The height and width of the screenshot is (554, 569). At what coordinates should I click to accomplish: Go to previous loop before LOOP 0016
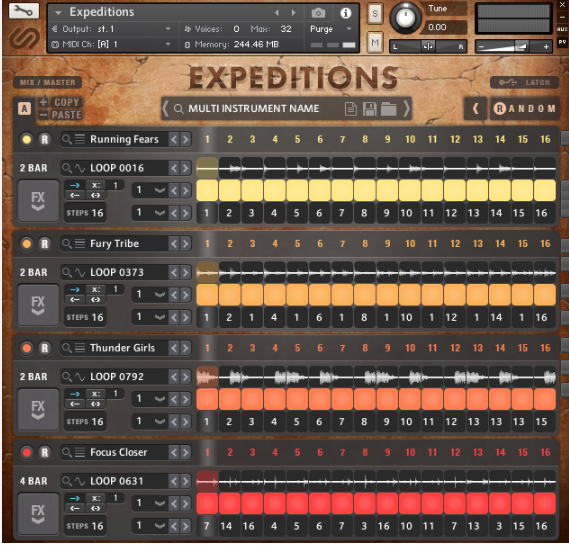pos(174,168)
